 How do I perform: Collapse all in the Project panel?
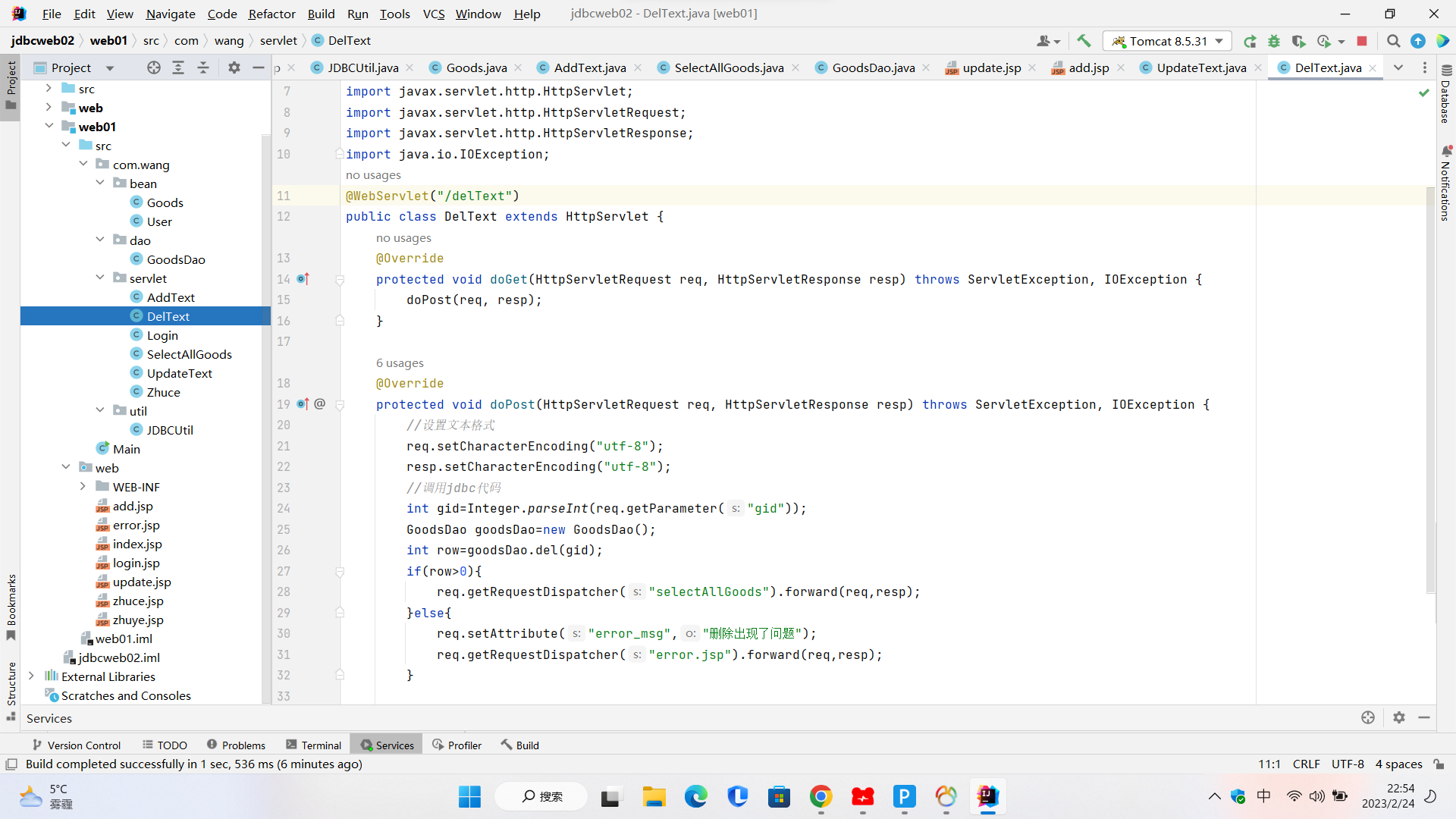point(203,67)
